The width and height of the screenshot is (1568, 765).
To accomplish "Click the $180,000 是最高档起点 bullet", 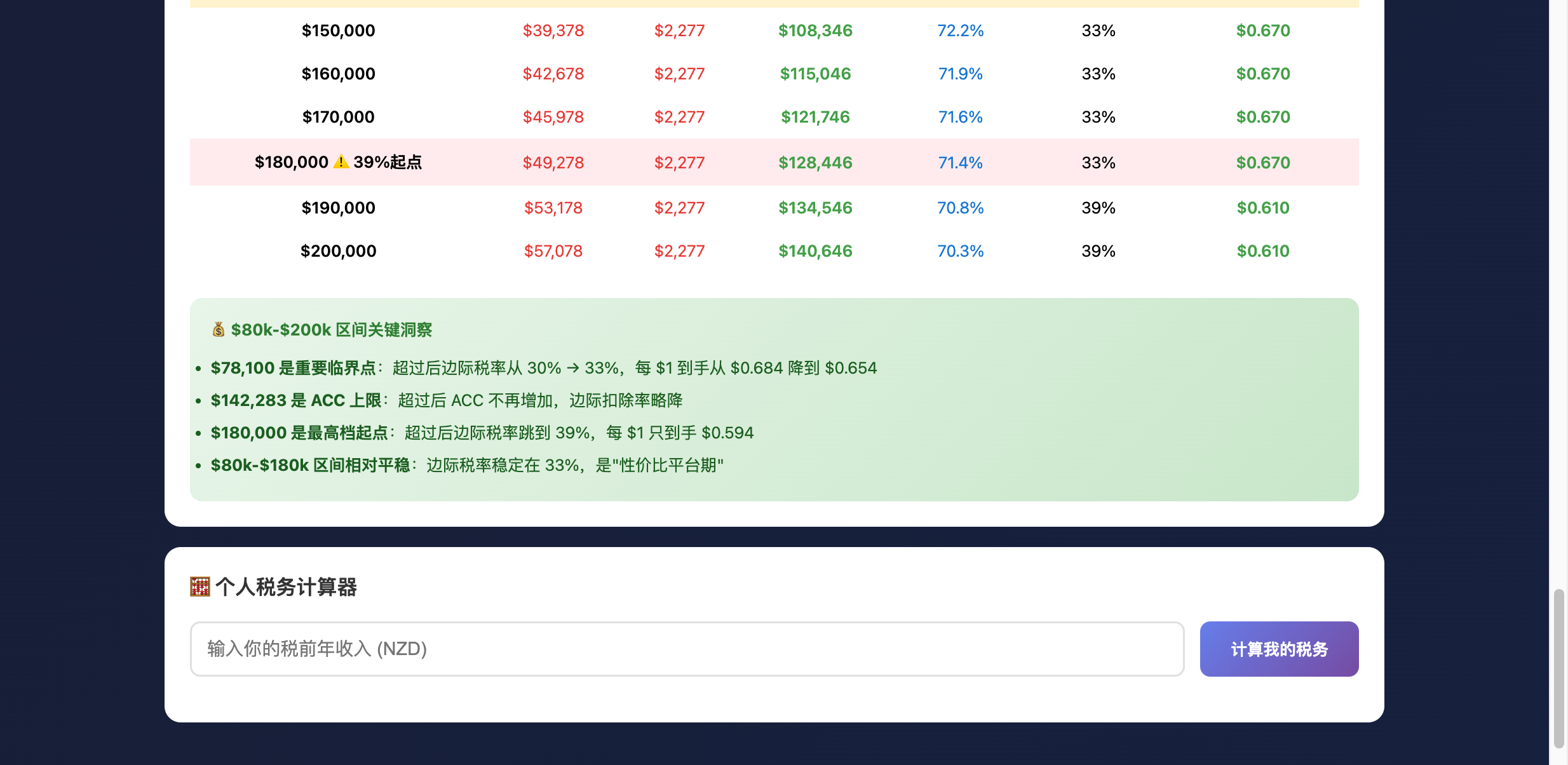I will click(299, 433).
